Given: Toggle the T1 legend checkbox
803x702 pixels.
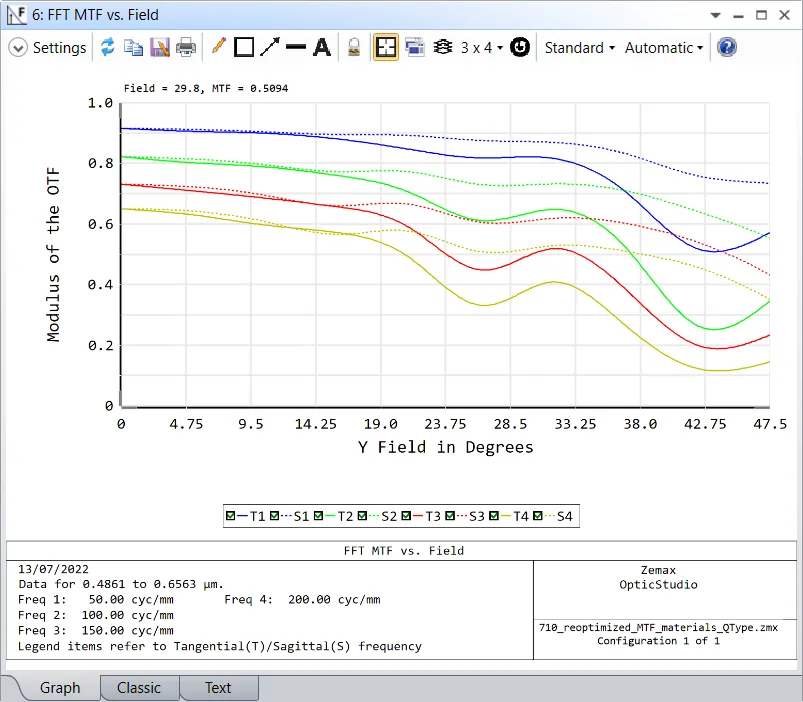Looking at the screenshot, I should point(231,516).
